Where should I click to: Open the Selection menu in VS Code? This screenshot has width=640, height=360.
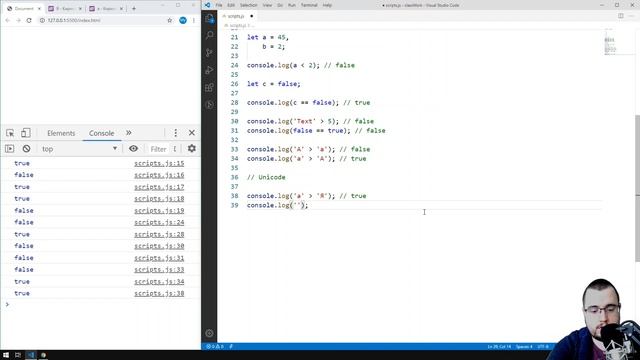[x=248, y=5]
